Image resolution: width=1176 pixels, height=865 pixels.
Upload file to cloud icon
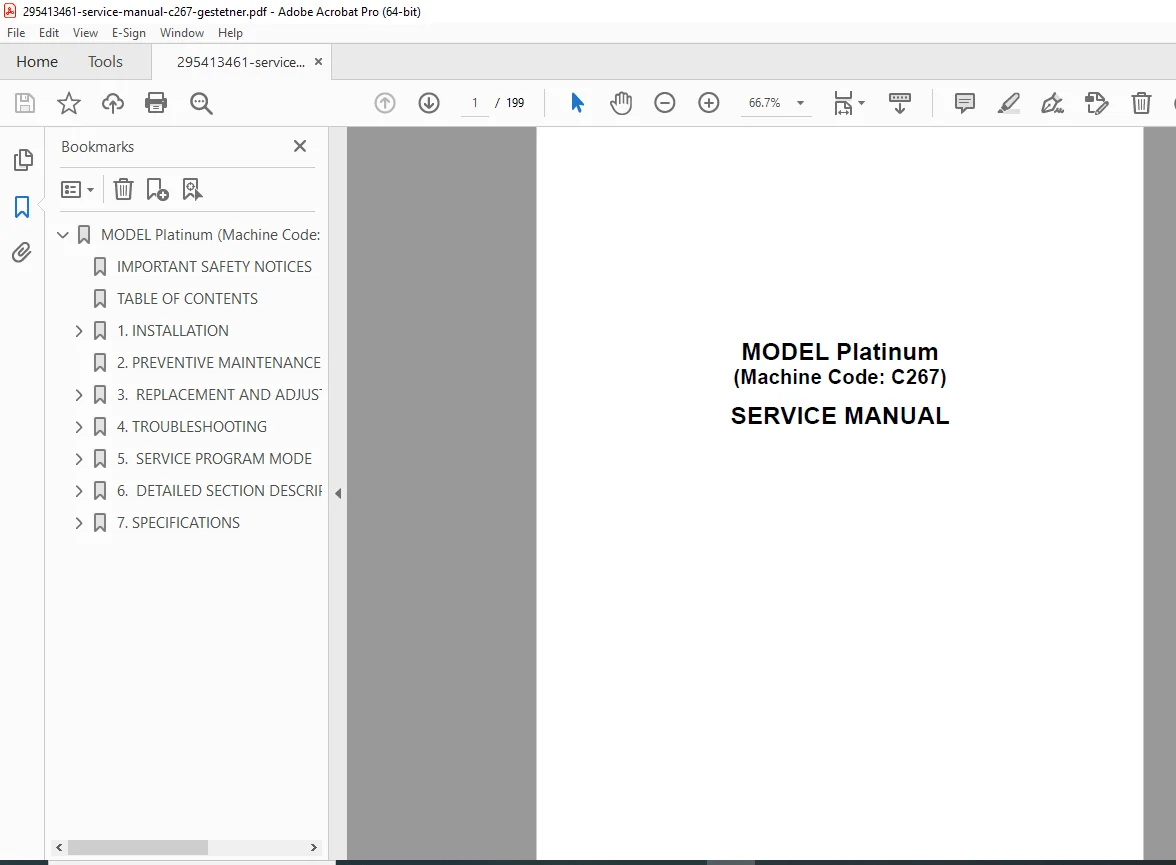point(112,103)
